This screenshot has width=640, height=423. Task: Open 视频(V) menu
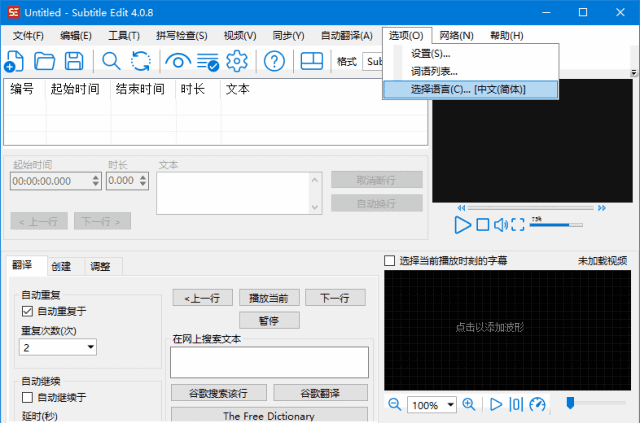[240, 36]
